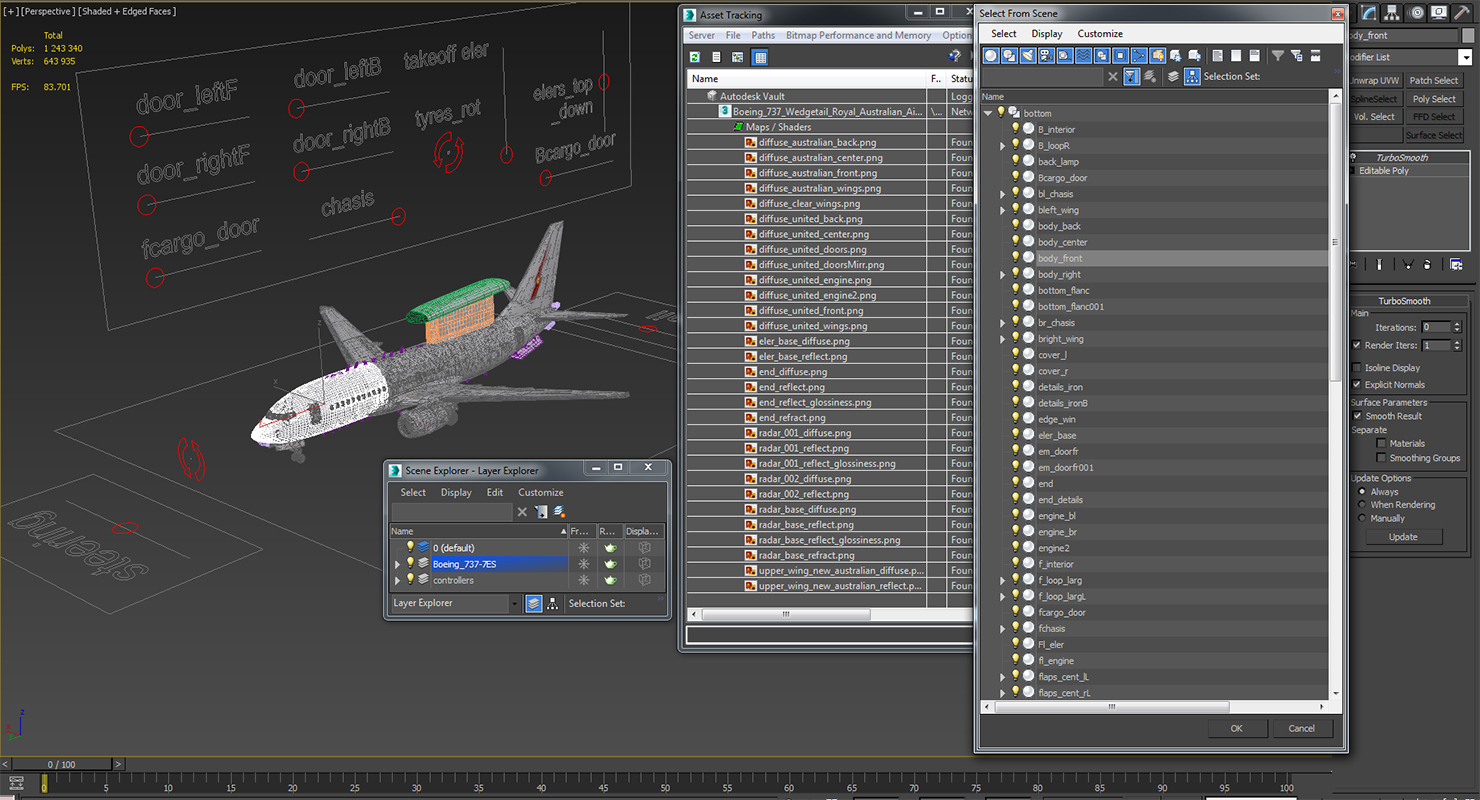Toggle lightbulb visibility of body_front object
Image resolution: width=1480 pixels, height=800 pixels.
tap(1015, 258)
